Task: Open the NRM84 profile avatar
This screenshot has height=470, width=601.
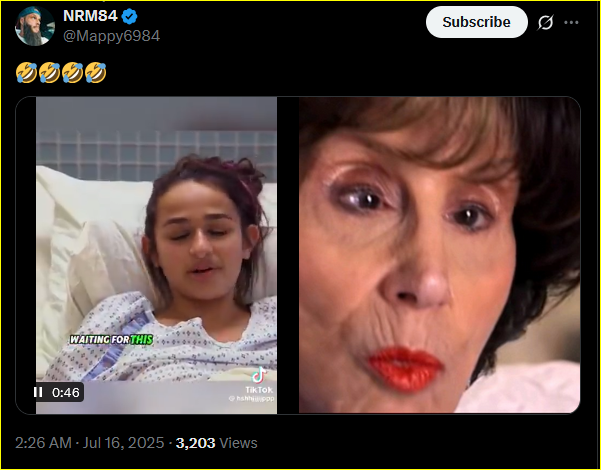Action: [x=34, y=26]
